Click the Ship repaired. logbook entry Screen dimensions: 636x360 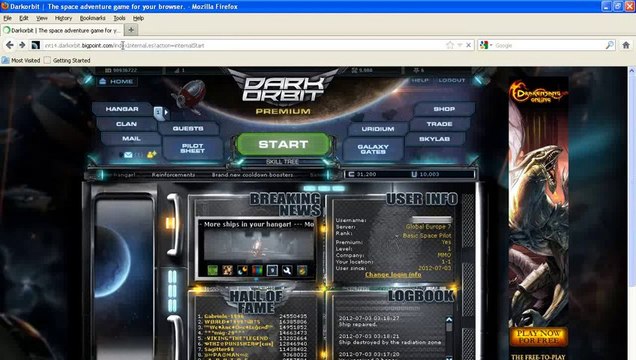[x=358, y=324]
